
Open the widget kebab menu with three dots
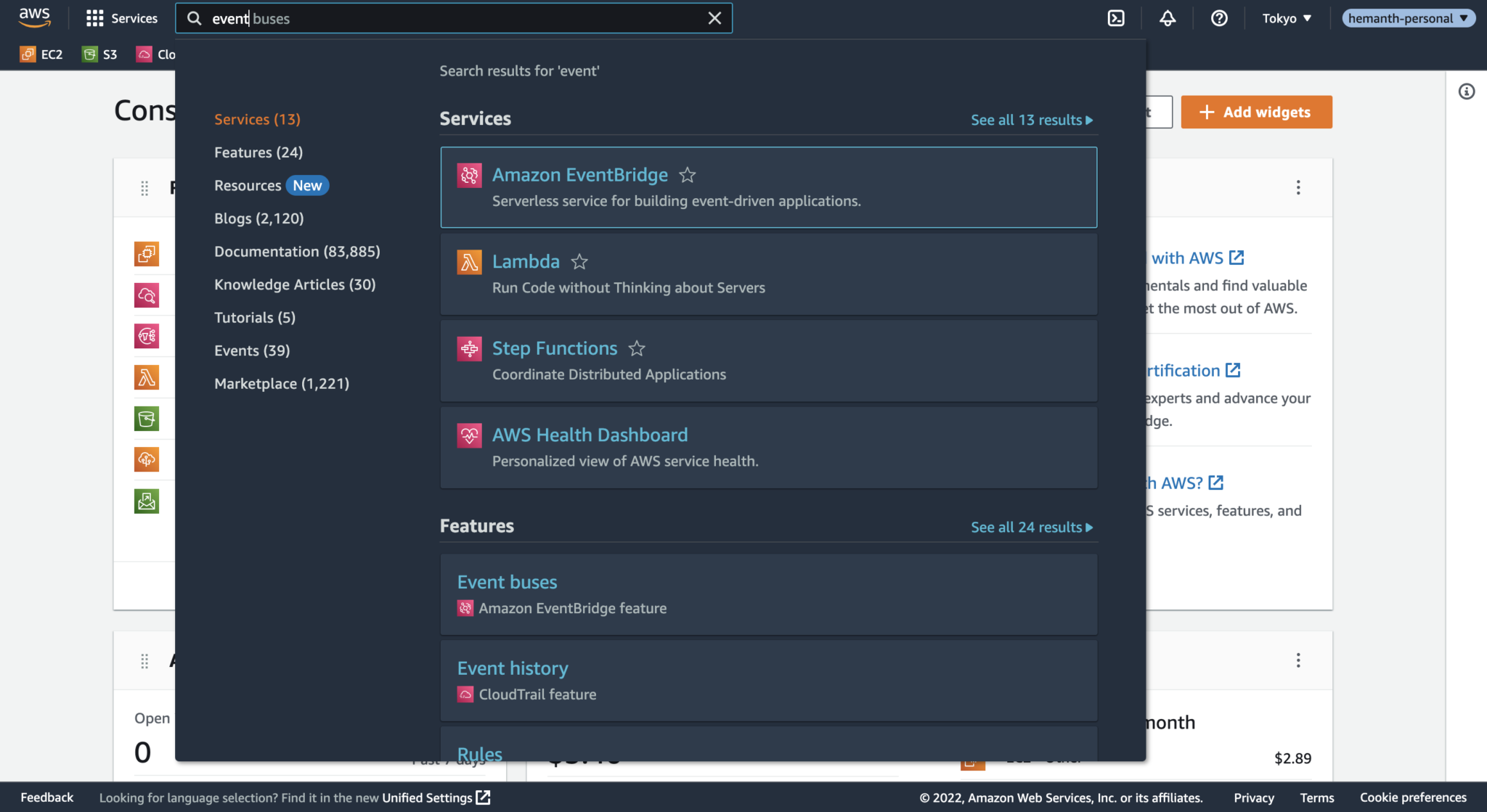[x=1299, y=187]
